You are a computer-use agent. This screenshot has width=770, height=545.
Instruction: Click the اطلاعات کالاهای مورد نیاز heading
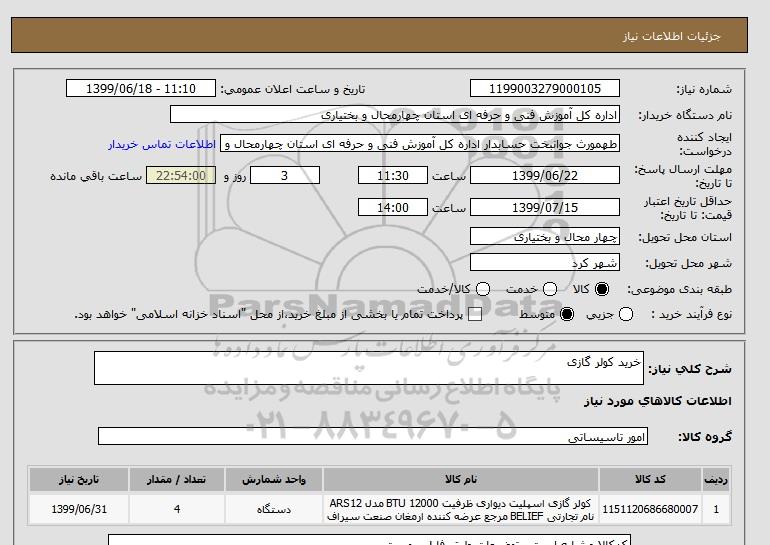[x=658, y=401]
